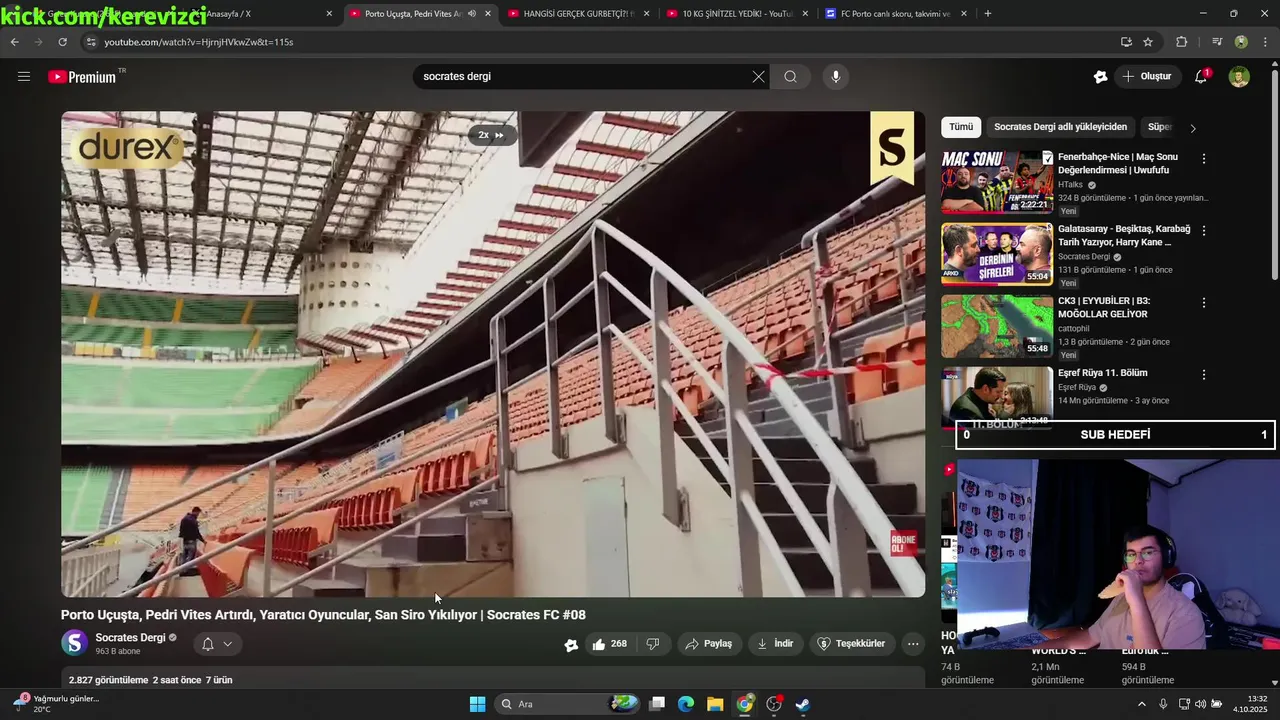
Task: Show hidden system tray icons
Action: point(1142,704)
